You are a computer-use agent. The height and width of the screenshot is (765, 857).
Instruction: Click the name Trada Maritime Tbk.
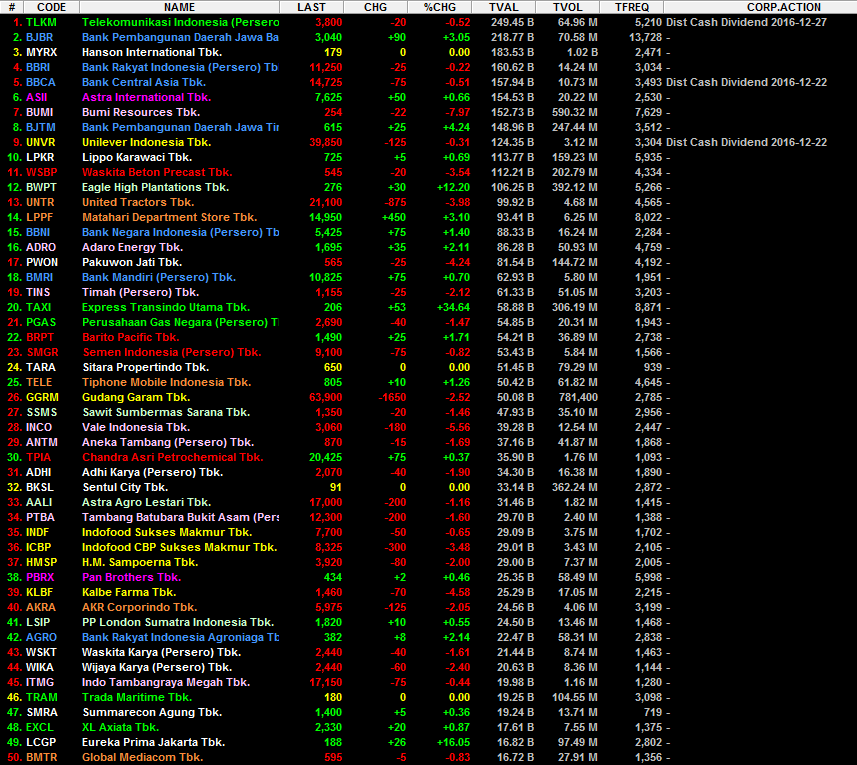coord(137,697)
